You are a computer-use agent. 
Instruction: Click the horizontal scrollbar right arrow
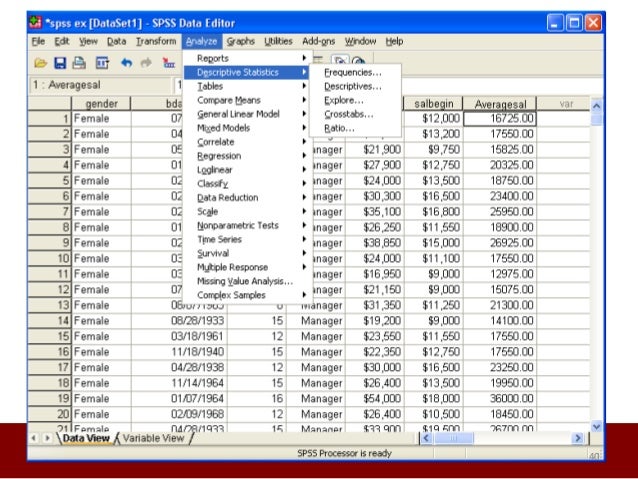click(577, 438)
